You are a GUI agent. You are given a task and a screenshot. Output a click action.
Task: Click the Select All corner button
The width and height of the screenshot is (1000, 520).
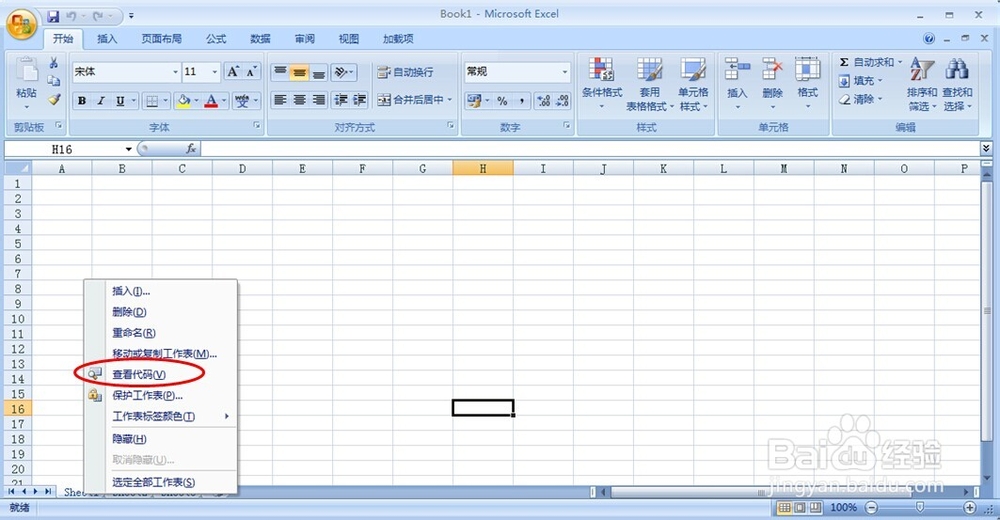click(x=18, y=168)
